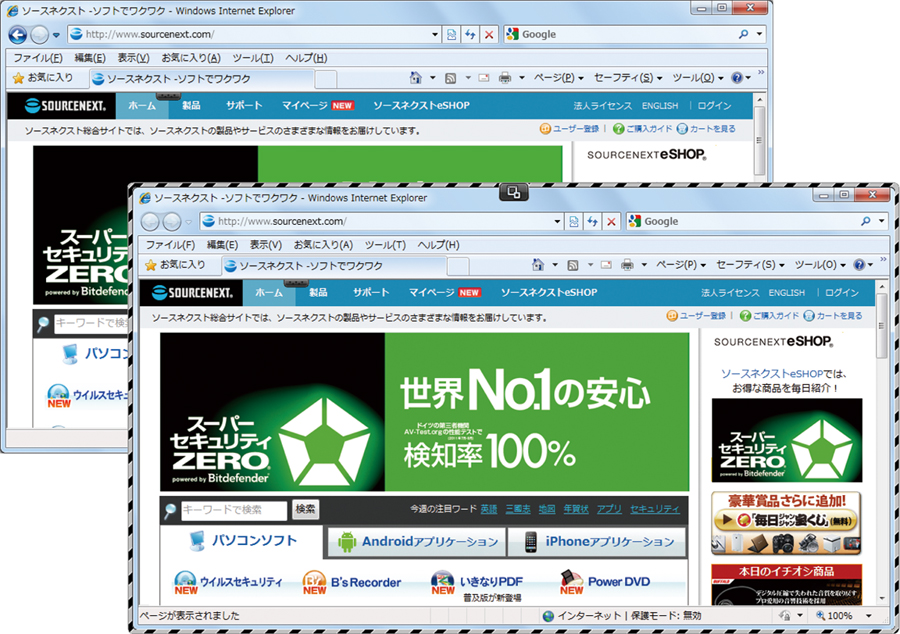
Task: Click the 検索 button beside the keyword field
Action: pos(305,509)
